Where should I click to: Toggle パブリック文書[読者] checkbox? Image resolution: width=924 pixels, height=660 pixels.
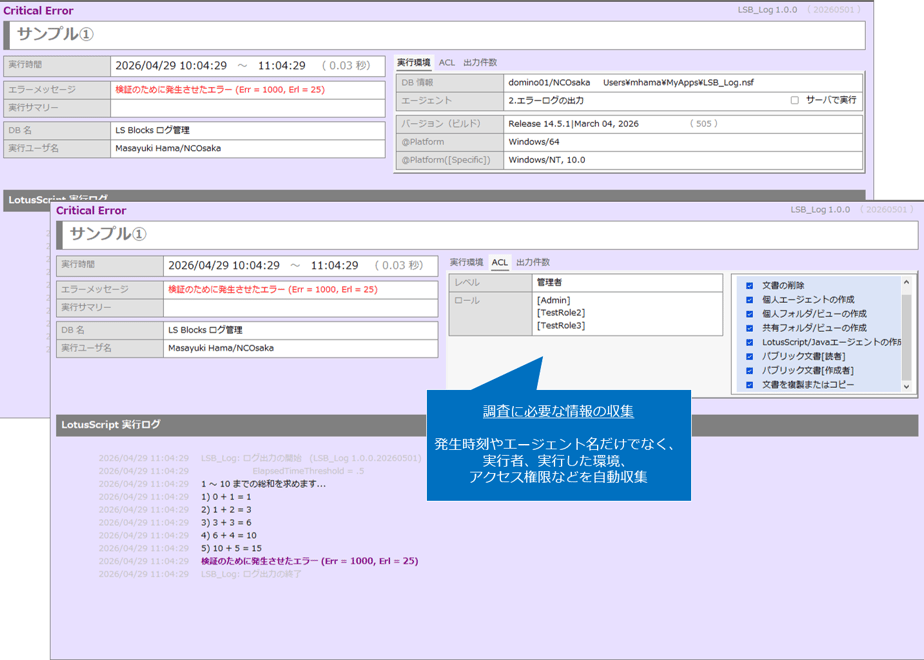(750, 357)
